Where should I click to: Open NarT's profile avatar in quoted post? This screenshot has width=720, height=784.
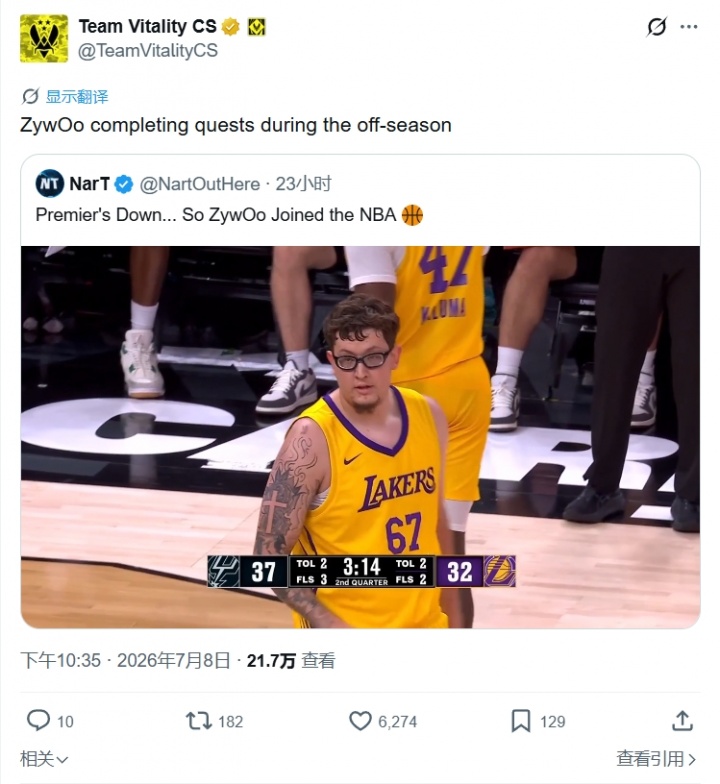pyautogui.click(x=50, y=184)
